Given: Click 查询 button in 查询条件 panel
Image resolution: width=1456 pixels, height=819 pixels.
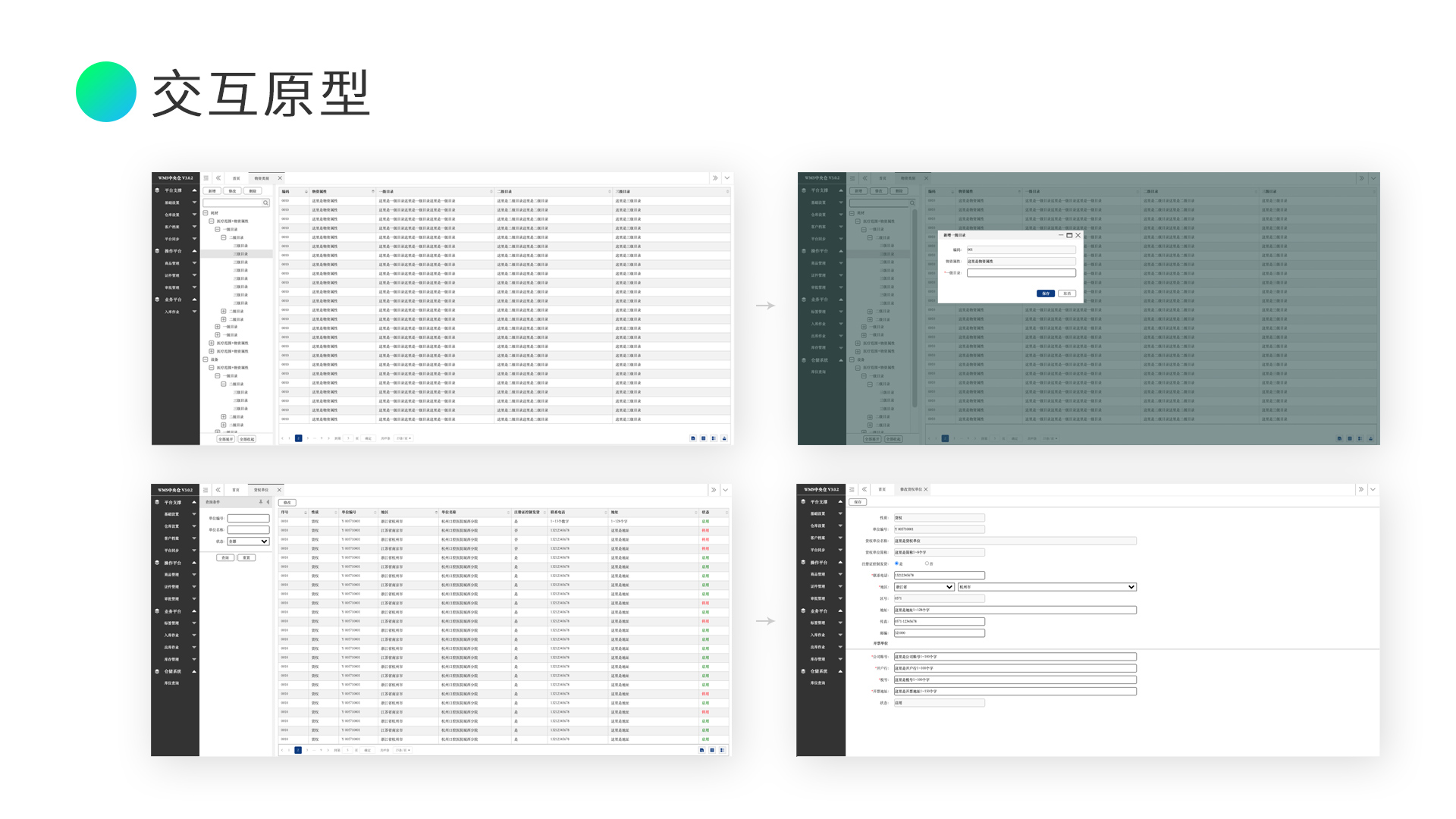Looking at the screenshot, I should pyautogui.click(x=225, y=557).
